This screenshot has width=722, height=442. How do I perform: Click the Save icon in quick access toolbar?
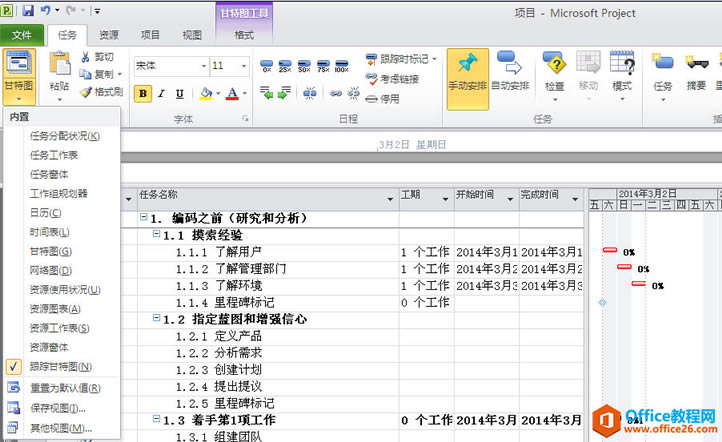coord(28,10)
